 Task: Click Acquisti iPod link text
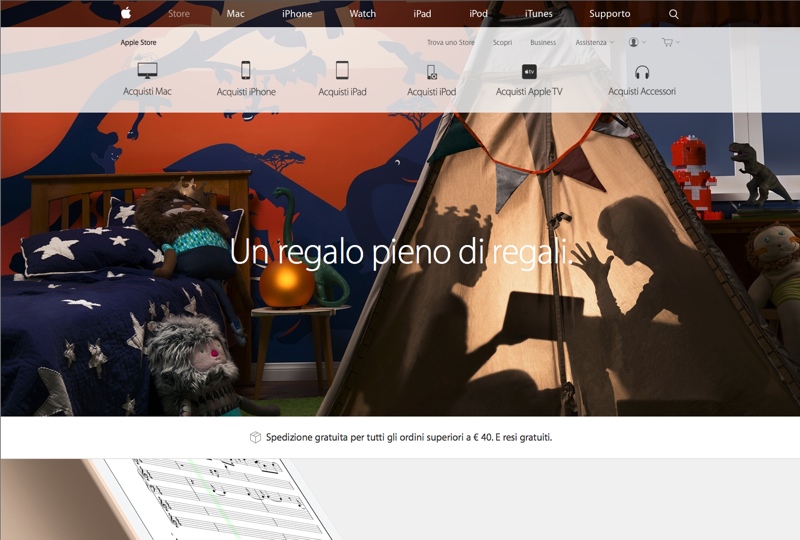pos(432,92)
